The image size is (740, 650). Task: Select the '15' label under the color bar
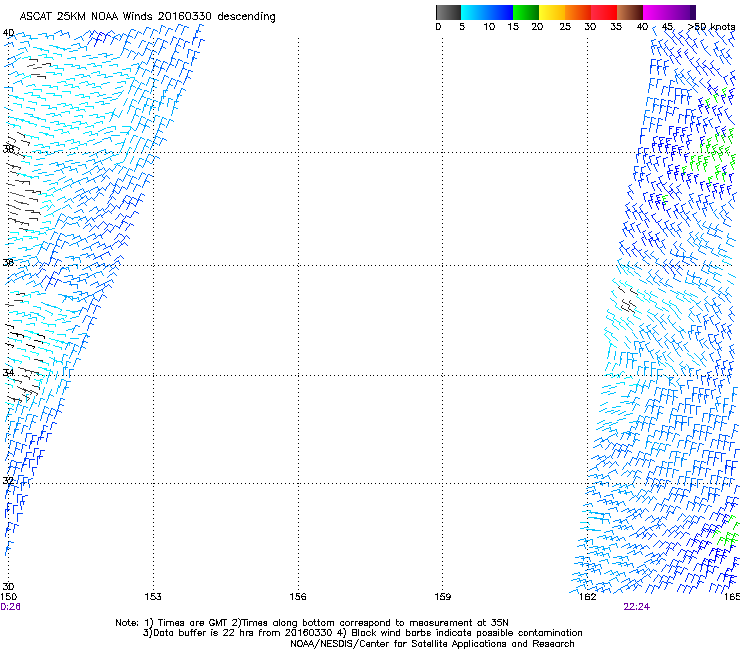(x=513, y=27)
